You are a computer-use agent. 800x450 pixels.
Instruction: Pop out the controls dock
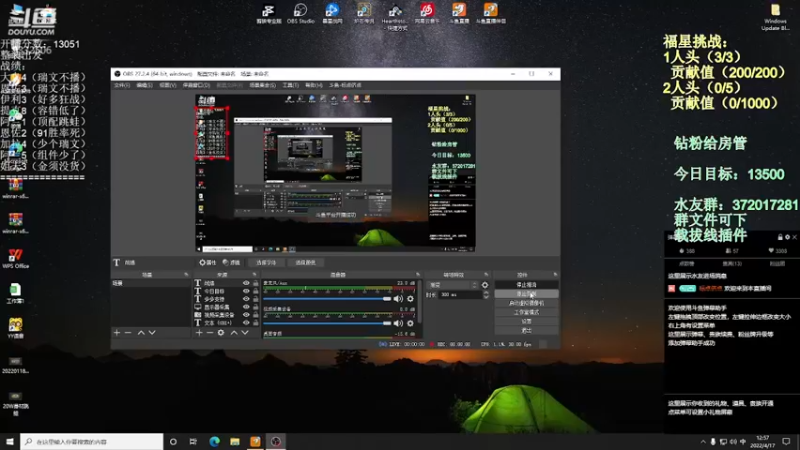click(555, 274)
